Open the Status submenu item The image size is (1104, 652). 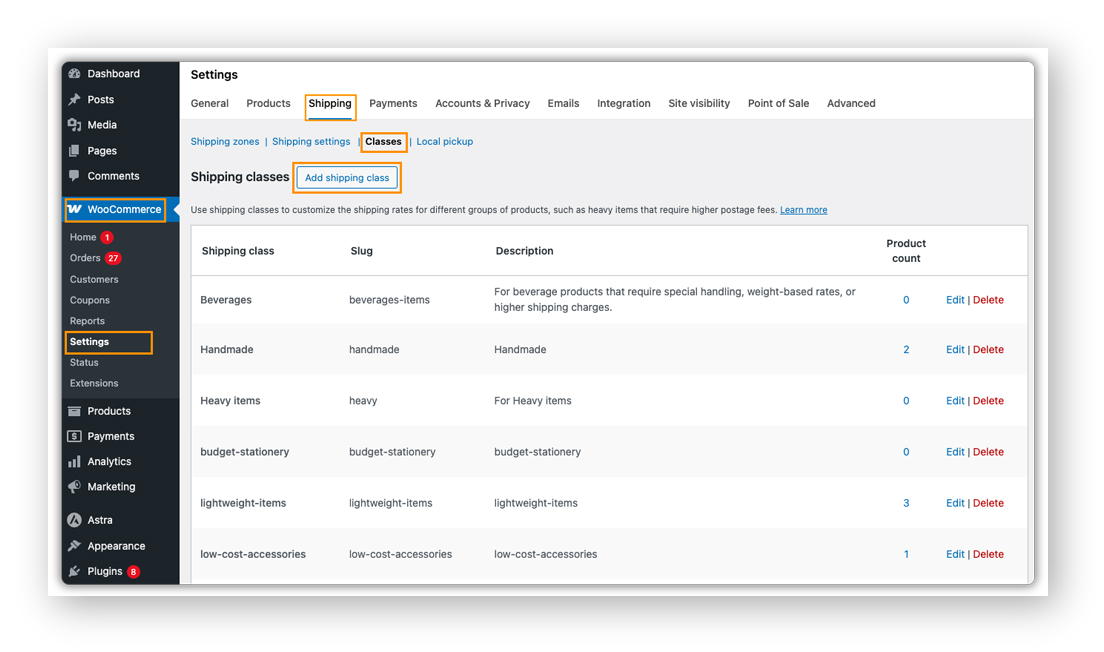pos(84,363)
